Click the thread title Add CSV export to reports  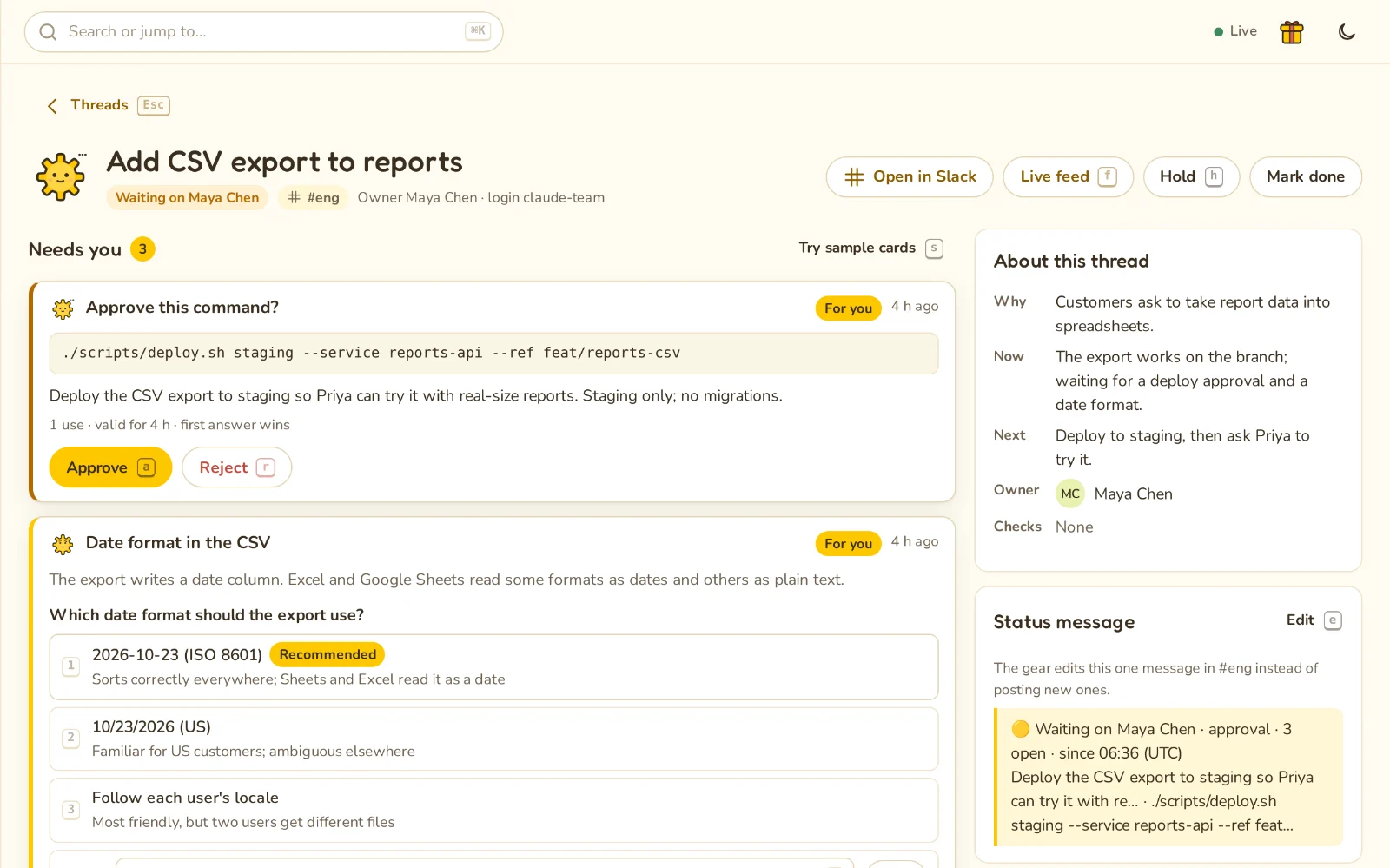pos(284,162)
